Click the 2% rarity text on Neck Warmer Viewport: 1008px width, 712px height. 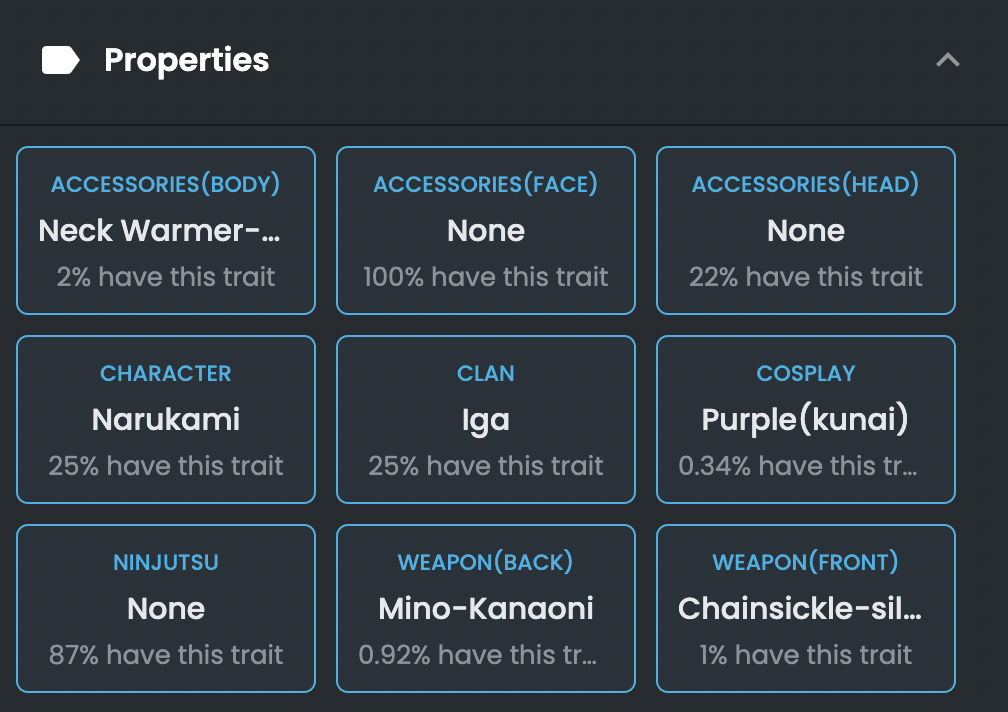tap(164, 277)
